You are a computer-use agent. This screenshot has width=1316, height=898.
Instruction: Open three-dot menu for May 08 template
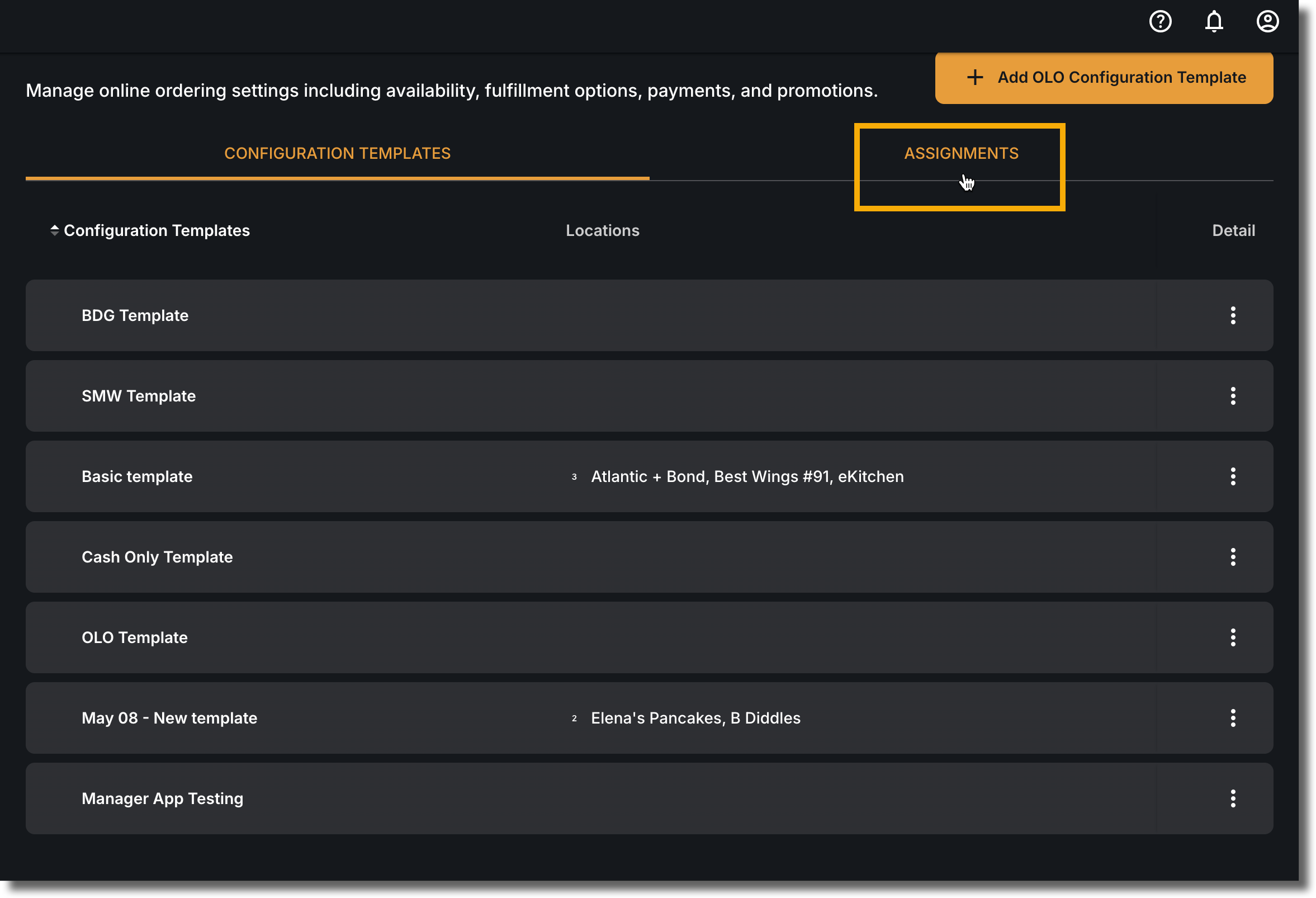pos(1233,717)
